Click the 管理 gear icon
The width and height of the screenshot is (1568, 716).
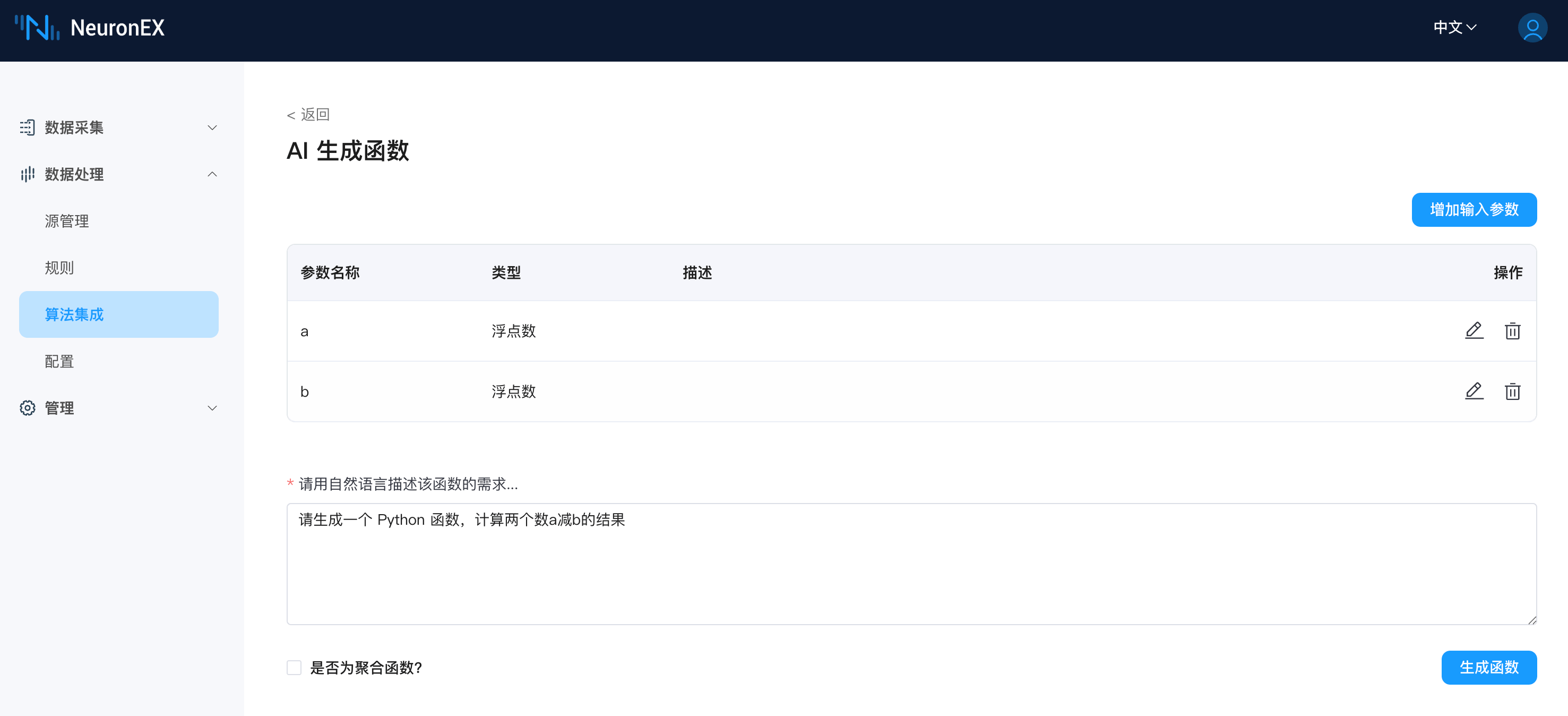[28, 408]
